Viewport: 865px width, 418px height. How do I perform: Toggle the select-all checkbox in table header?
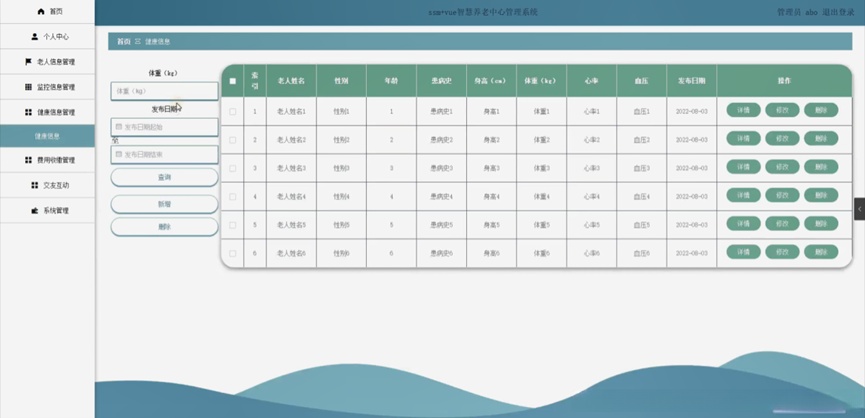click(233, 81)
